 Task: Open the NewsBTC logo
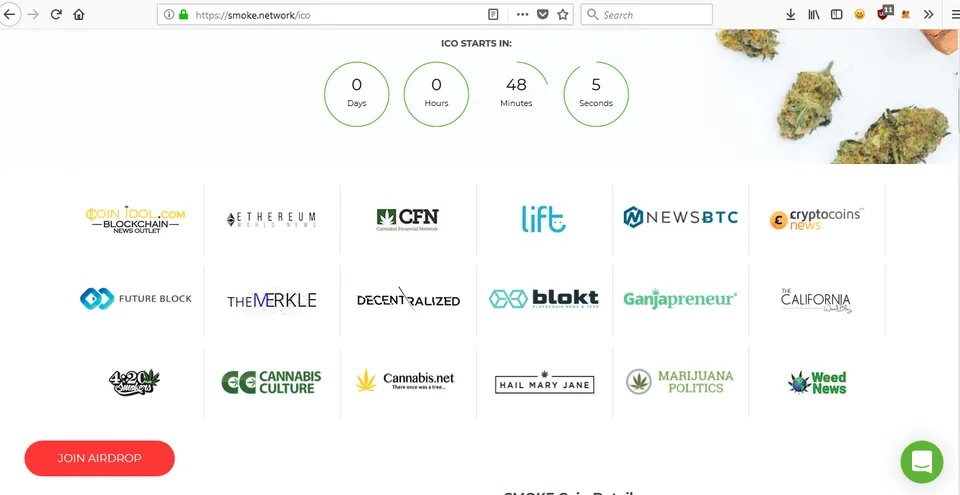click(x=680, y=217)
